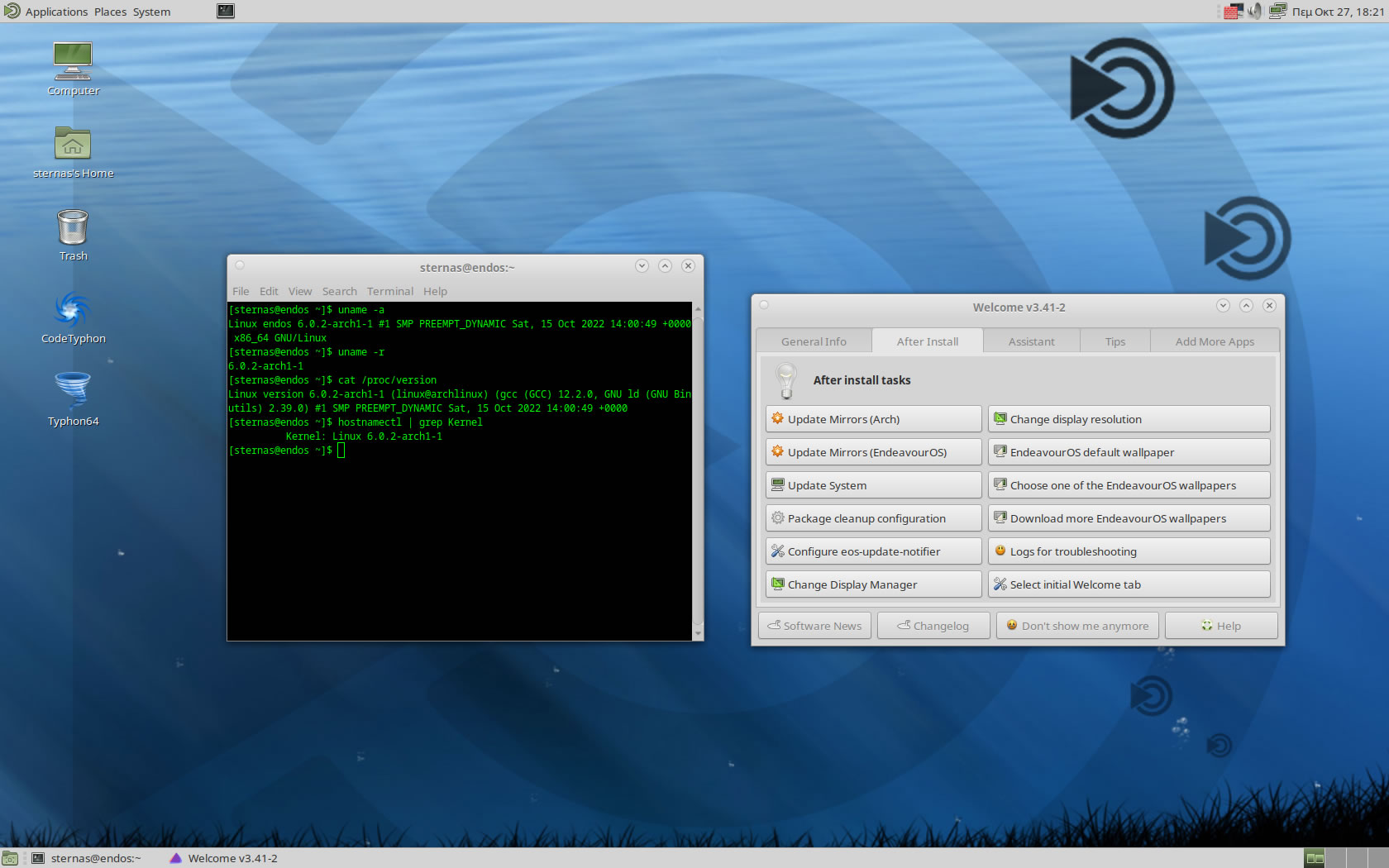Select the Typhon64 desktop icon

(x=73, y=400)
